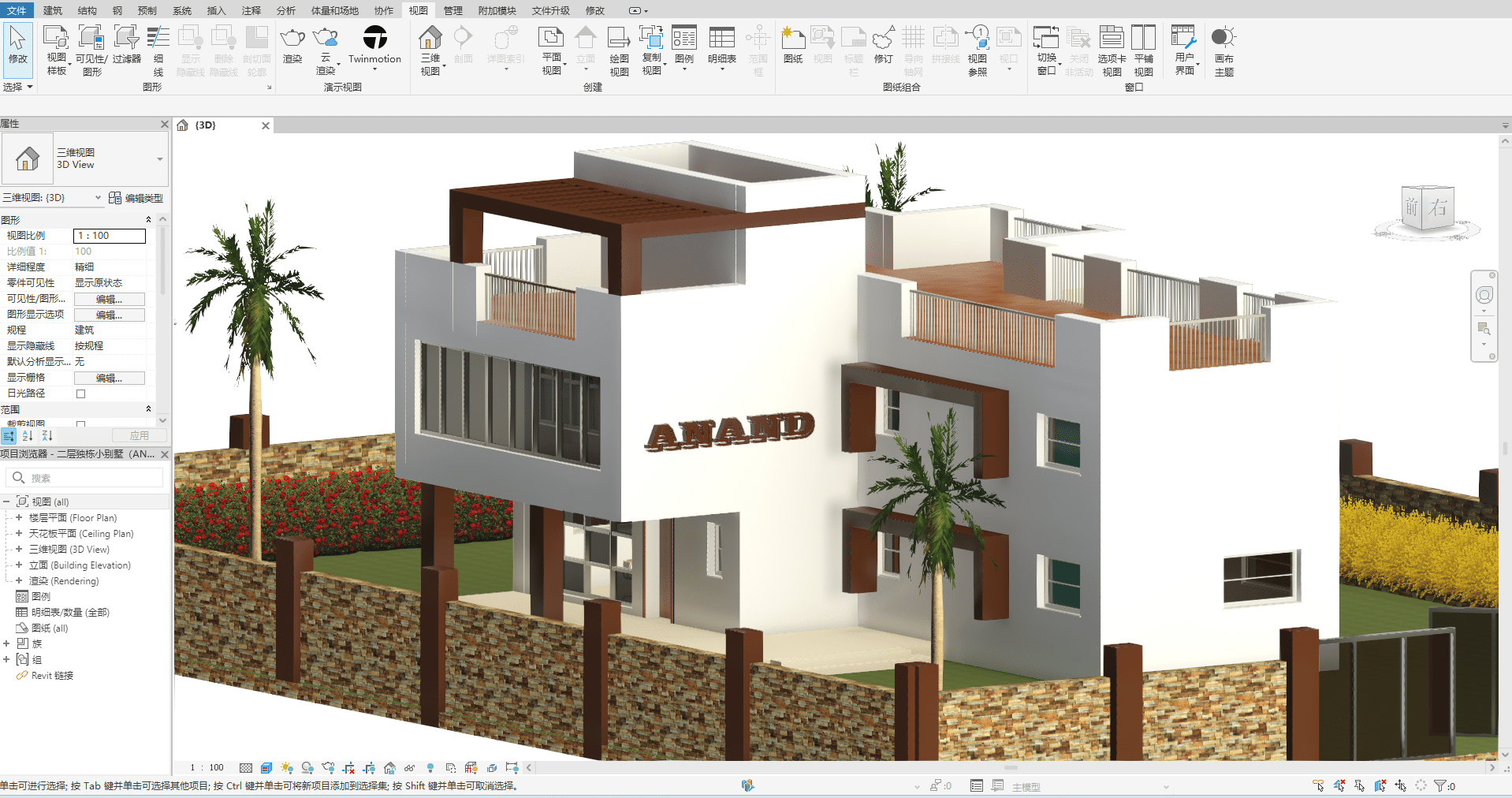Click the 修改 arrow tool

17,43
